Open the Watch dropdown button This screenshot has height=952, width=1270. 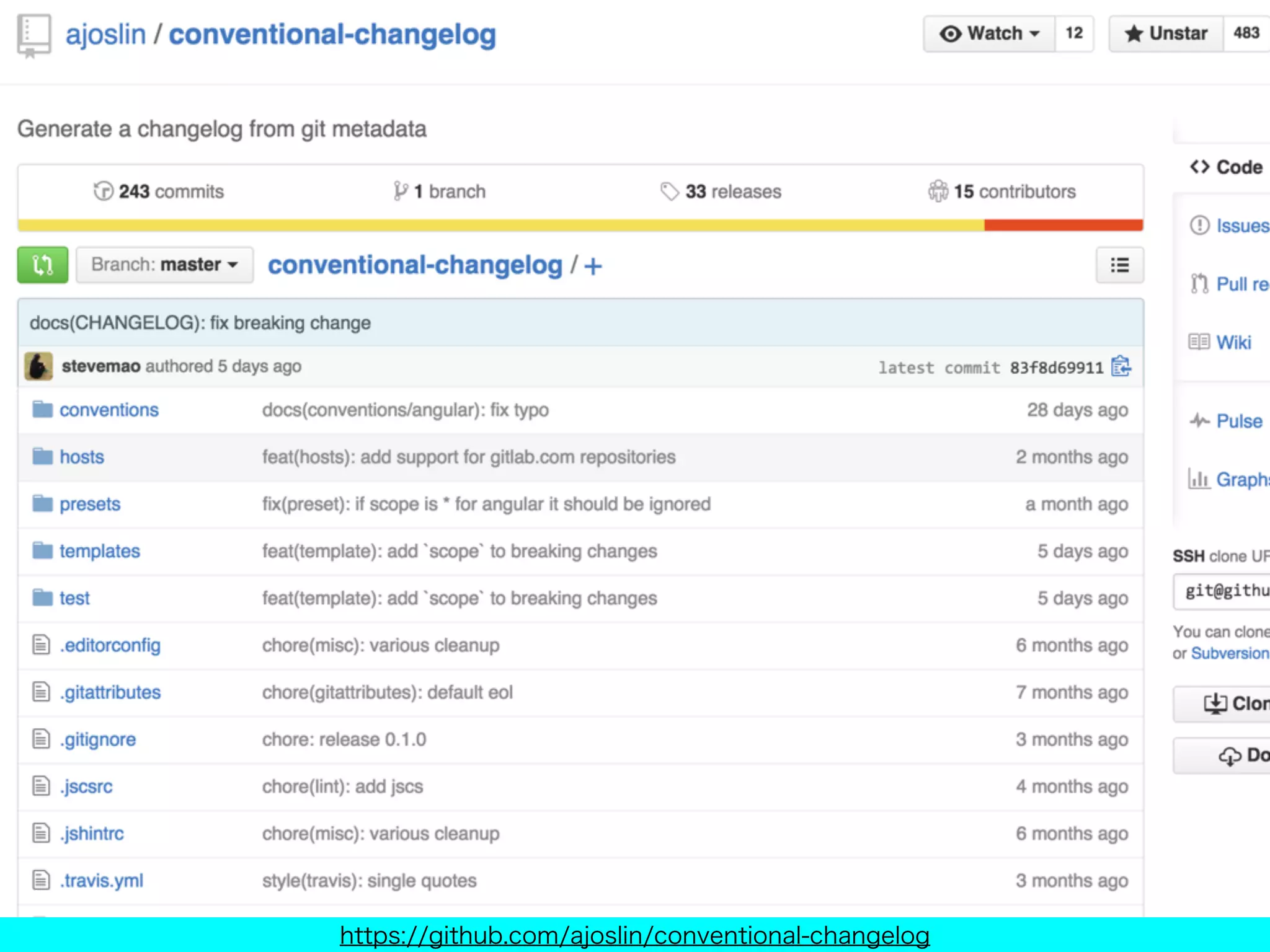pyautogui.click(x=989, y=33)
